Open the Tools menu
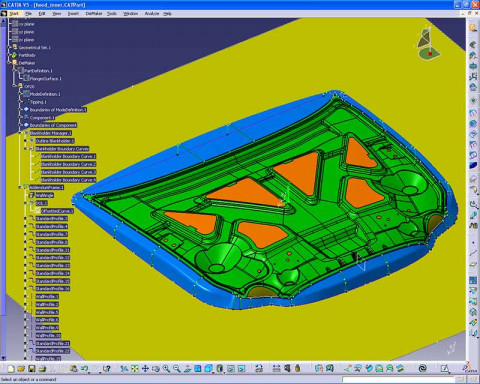The width and height of the screenshot is (480, 384). pos(112,14)
